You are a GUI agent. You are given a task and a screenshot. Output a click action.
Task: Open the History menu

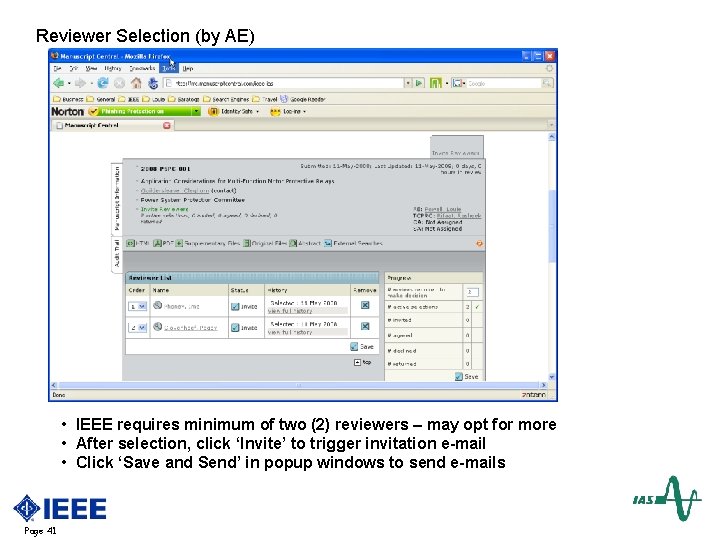point(112,68)
